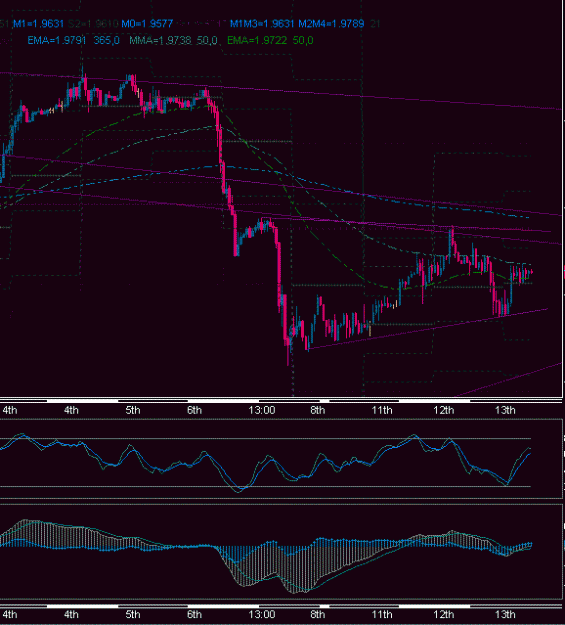Click 6th on the bottom-most time axis
The height and width of the screenshot is (625, 565).
pos(194,615)
